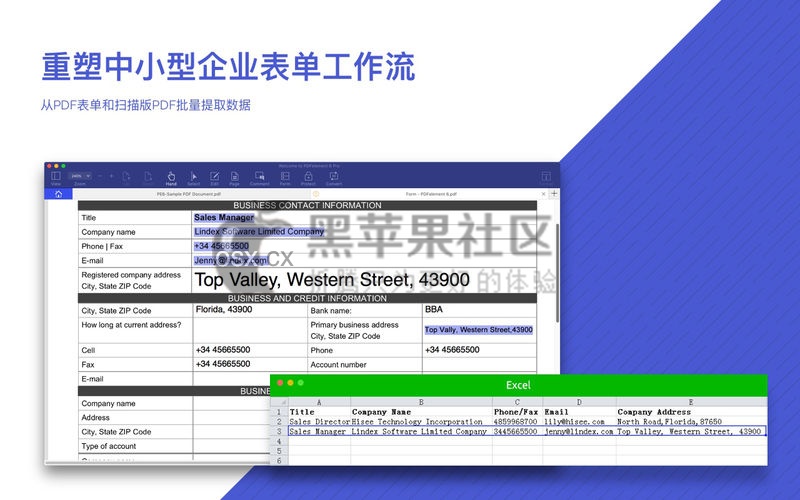800x500 pixels.
Task: Click the Excel cell 'Lindex Software Limited Company'
Action: tap(419, 431)
